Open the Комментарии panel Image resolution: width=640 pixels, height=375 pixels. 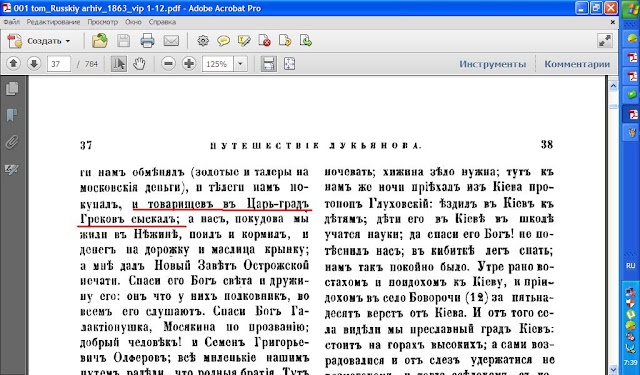(577, 64)
